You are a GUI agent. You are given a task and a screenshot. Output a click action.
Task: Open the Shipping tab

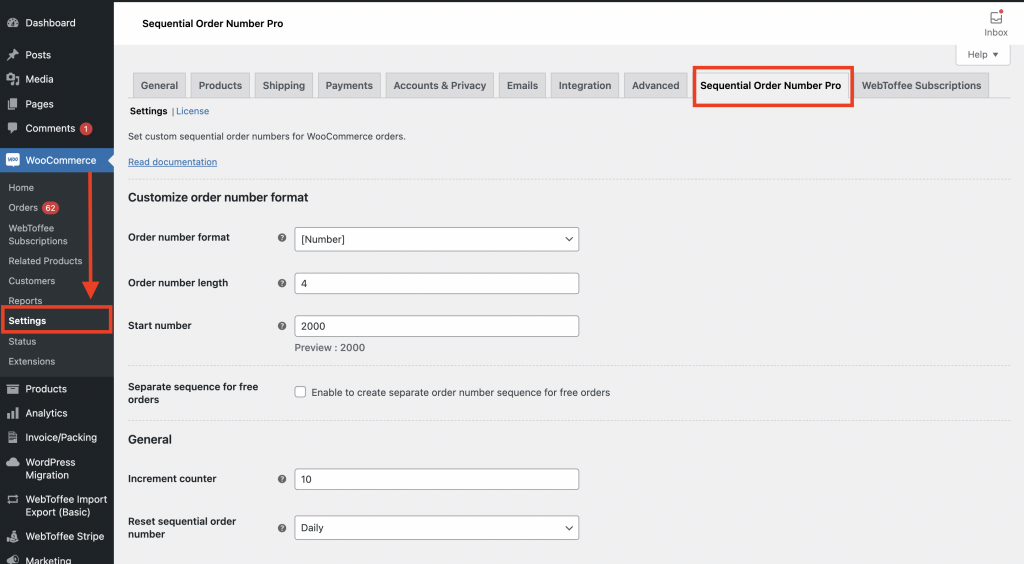tap(283, 86)
